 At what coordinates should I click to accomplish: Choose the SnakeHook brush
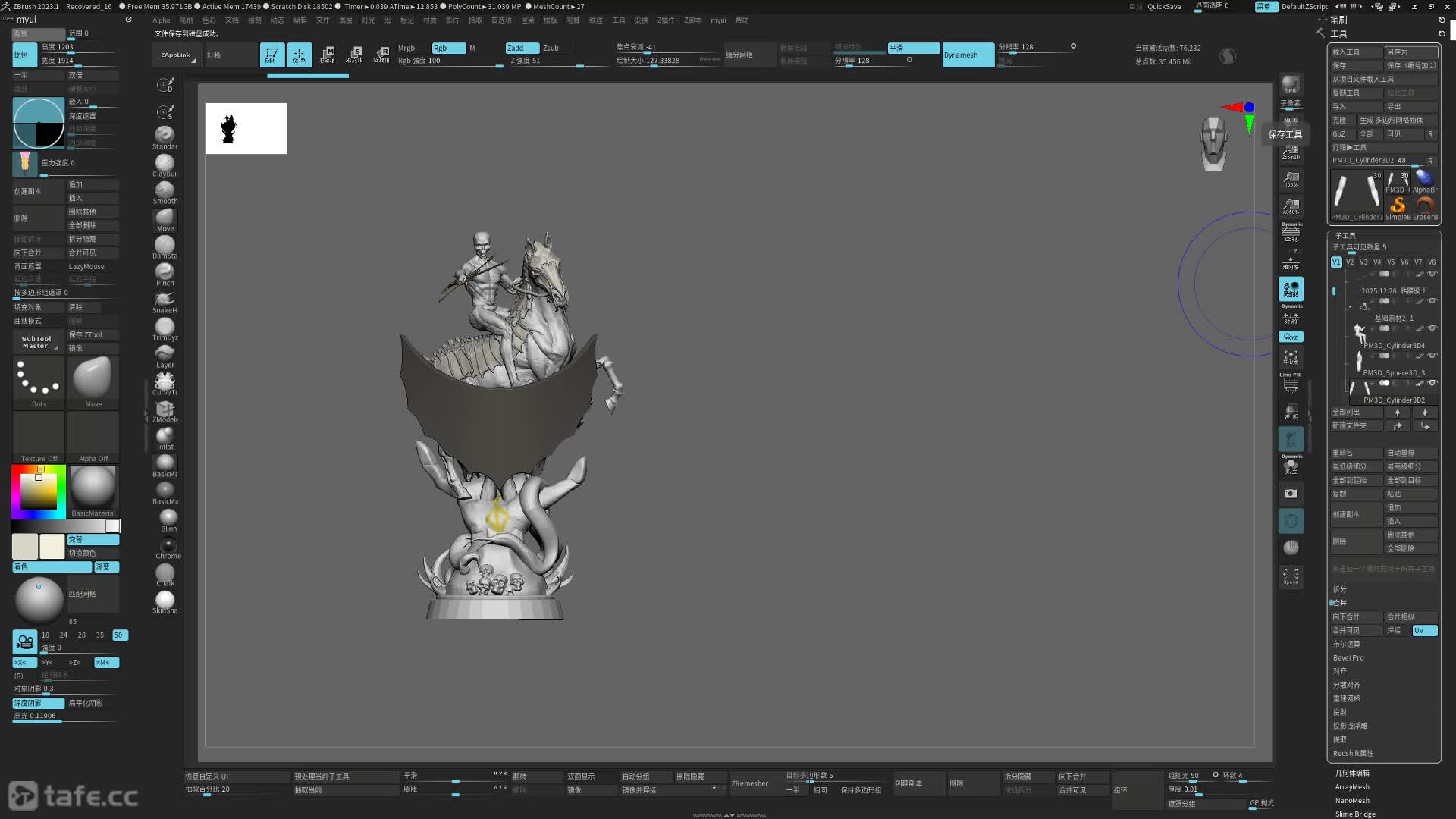click(165, 300)
